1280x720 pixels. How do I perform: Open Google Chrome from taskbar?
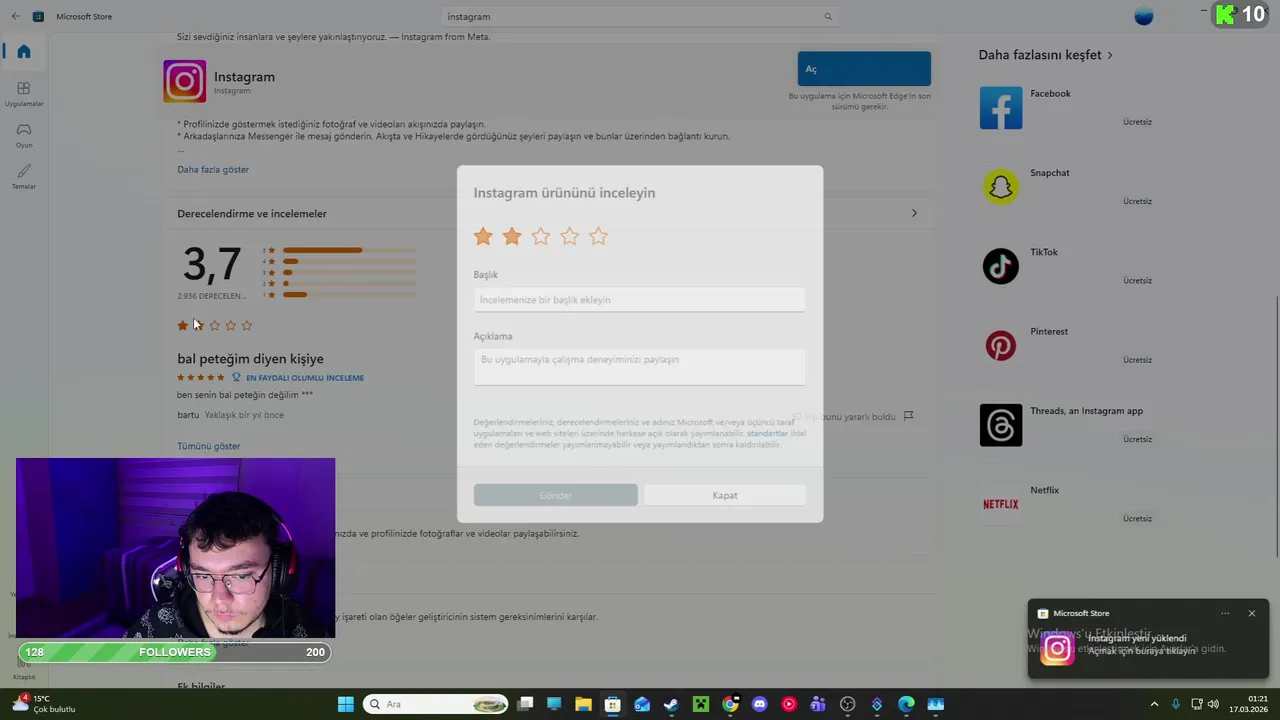[x=730, y=704]
